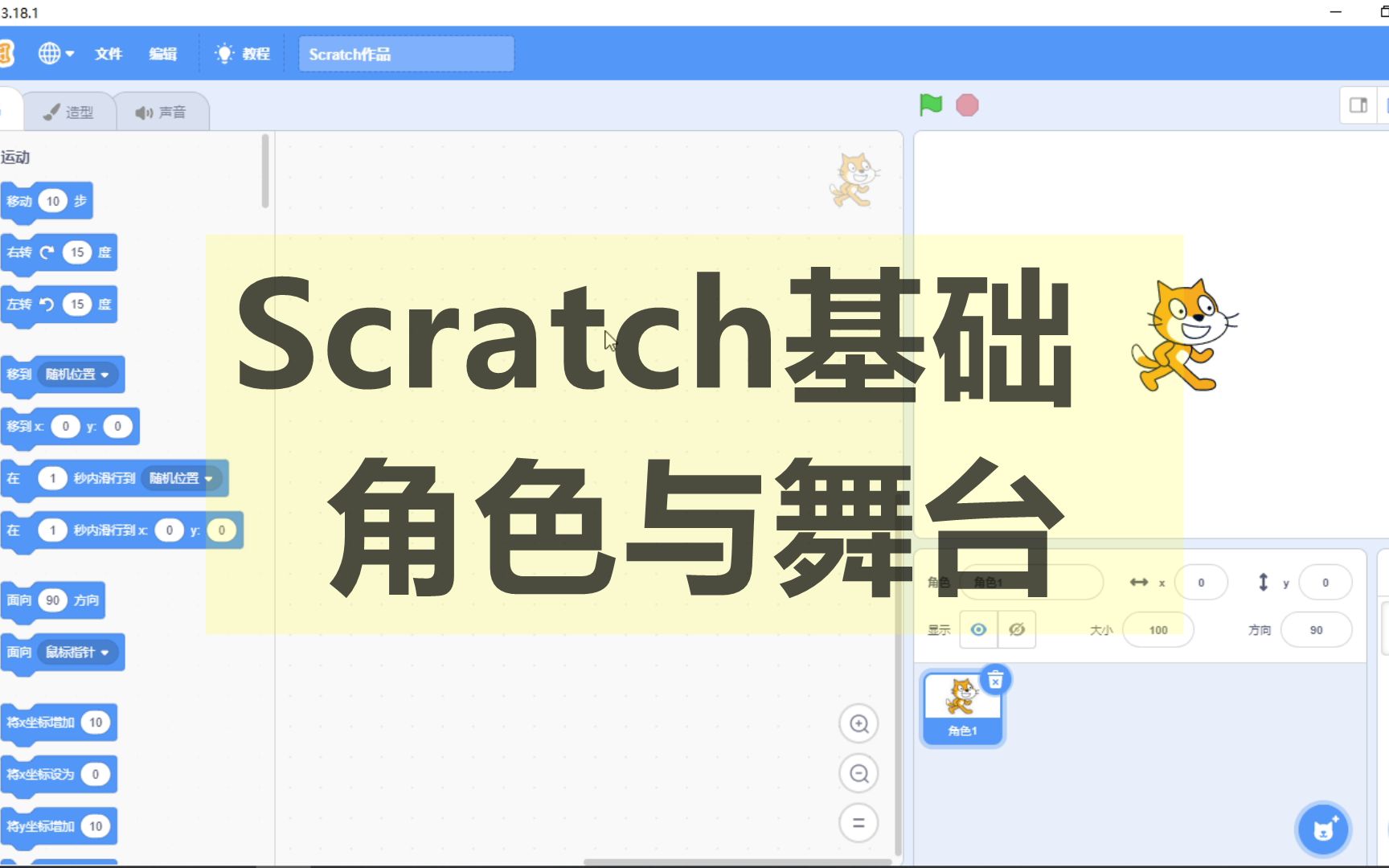Image resolution: width=1389 pixels, height=868 pixels.
Task: Click the 10 value in 移动 步 block
Action: [52, 201]
